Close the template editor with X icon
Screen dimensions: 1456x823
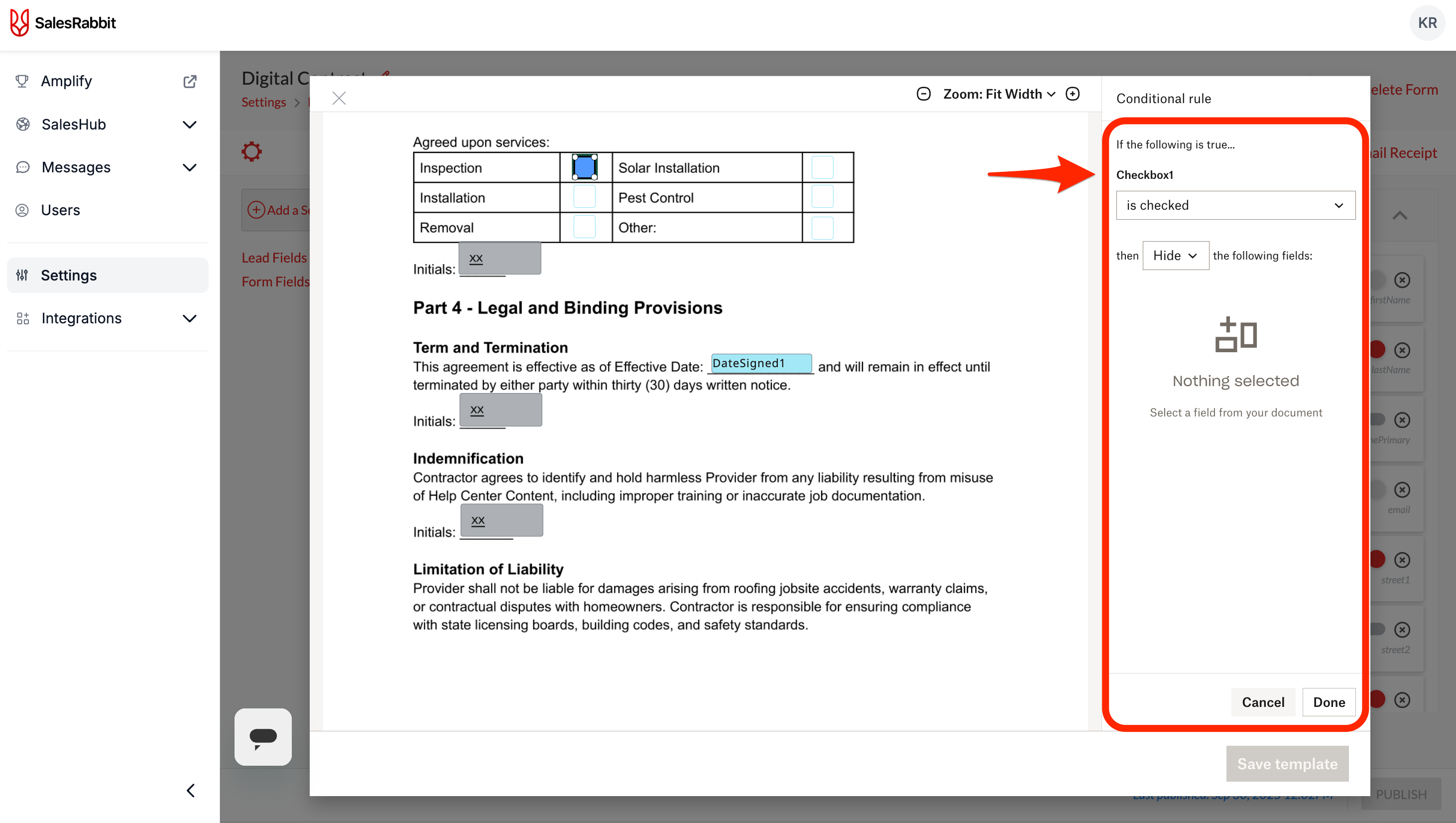[x=339, y=99]
